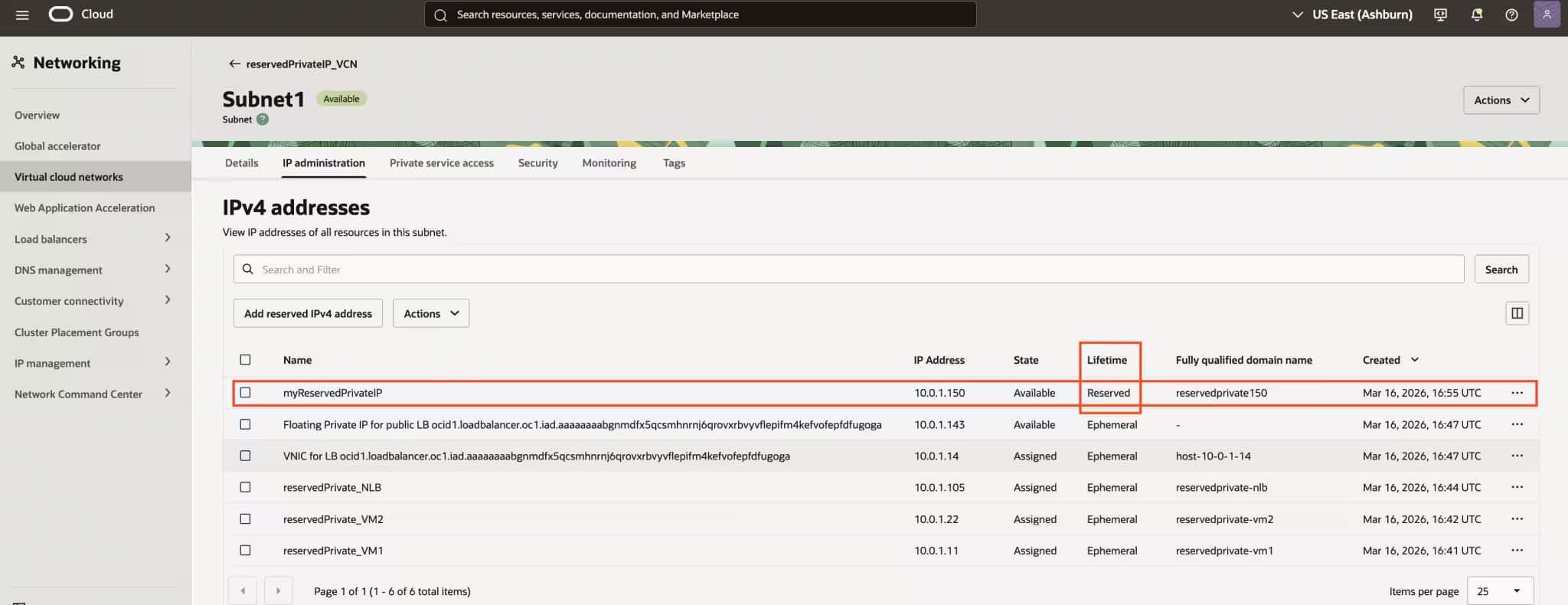The width and height of the screenshot is (1568, 605).
Task: Click IP address 10.0.1.105
Action: (x=939, y=487)
